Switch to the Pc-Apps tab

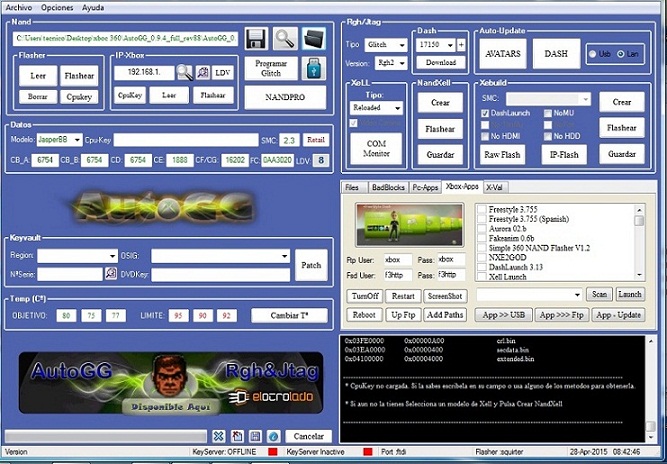(x=425, y=187)
